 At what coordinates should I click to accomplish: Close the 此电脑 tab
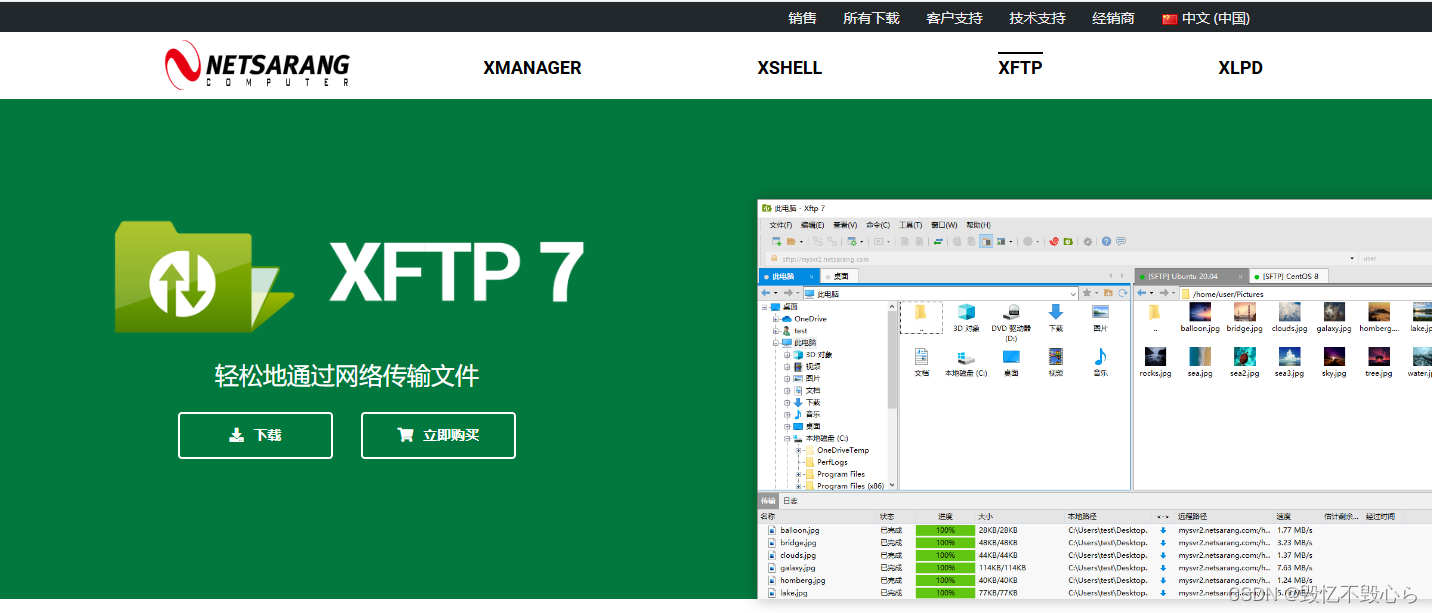[811, 276]
